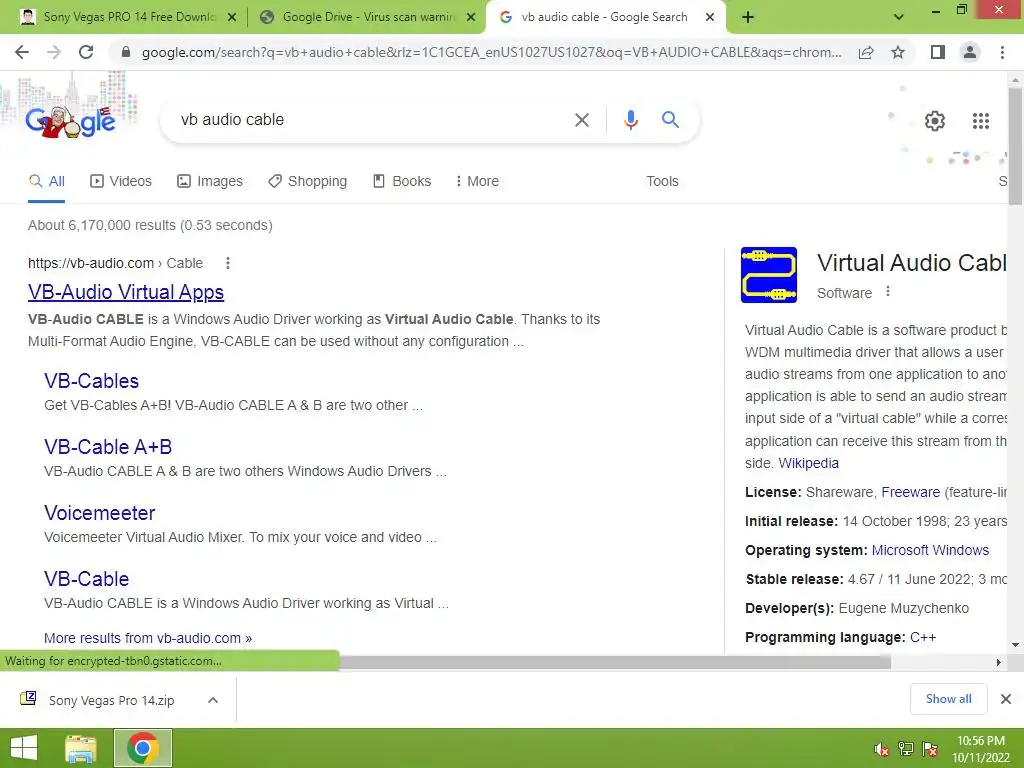Viewport: 1024px width, 768px height.
Task: Switch to Books results tab
Action: (402, 182)
